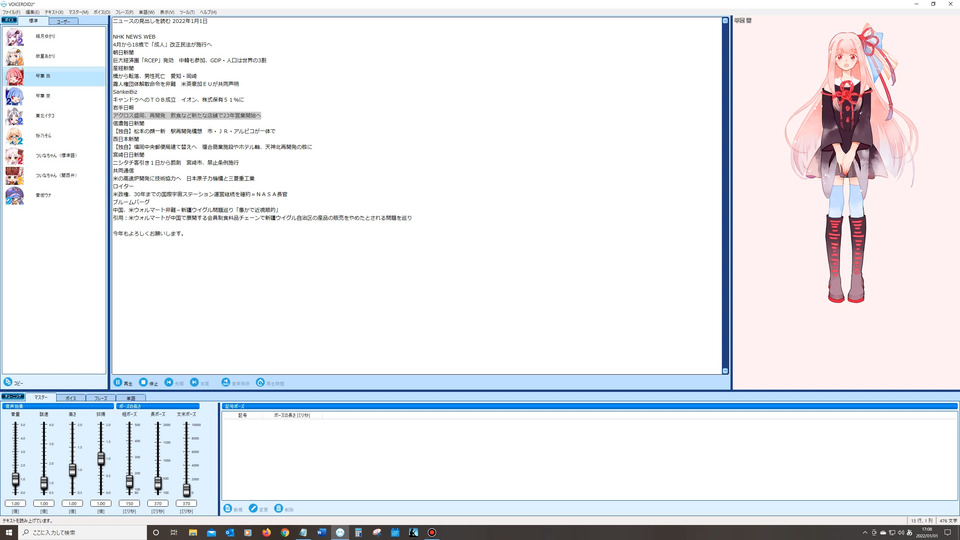Jump to end with 末尾 button

200,383
